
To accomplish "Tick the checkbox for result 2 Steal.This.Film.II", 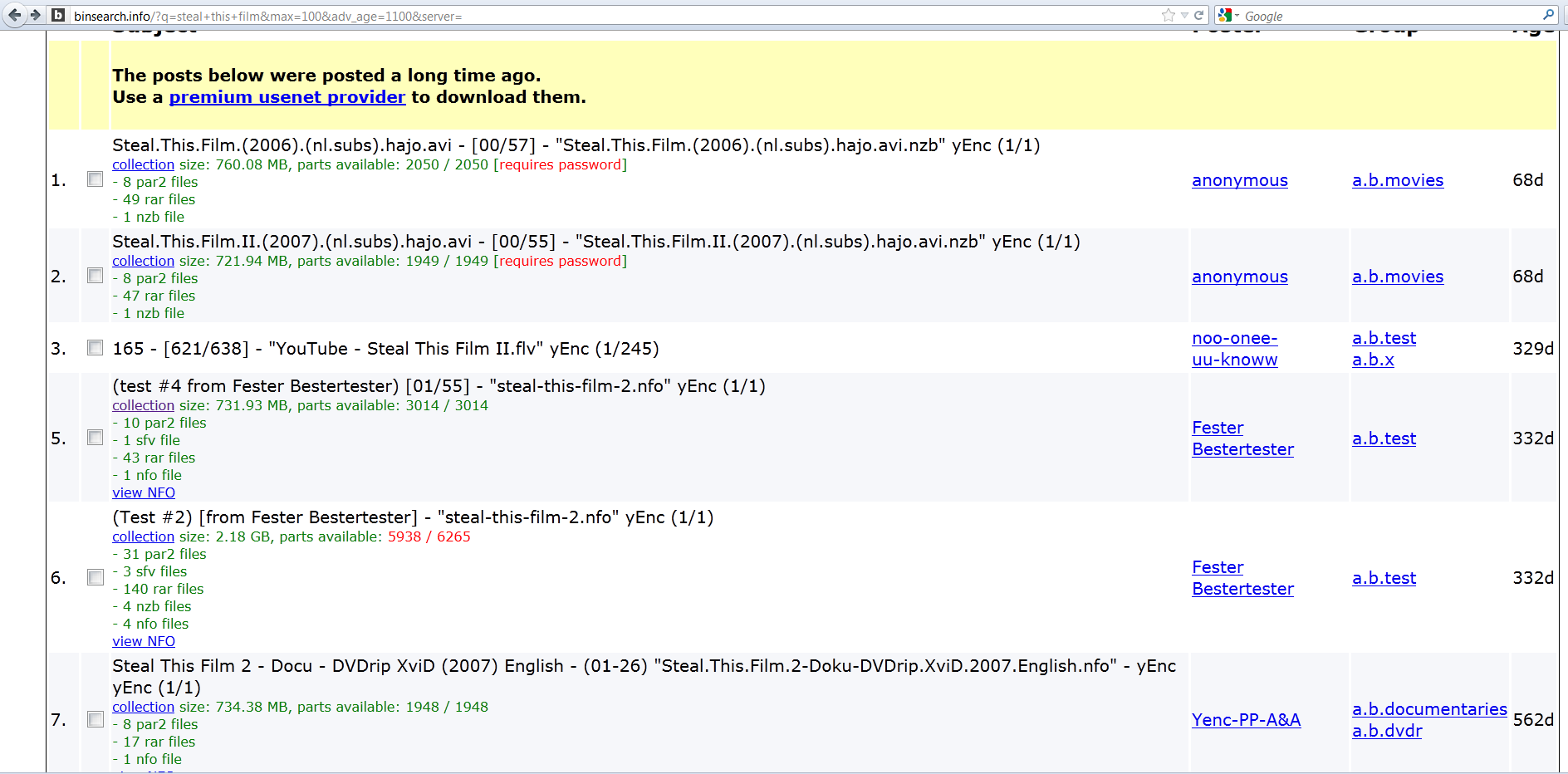I will click(96, 276).
